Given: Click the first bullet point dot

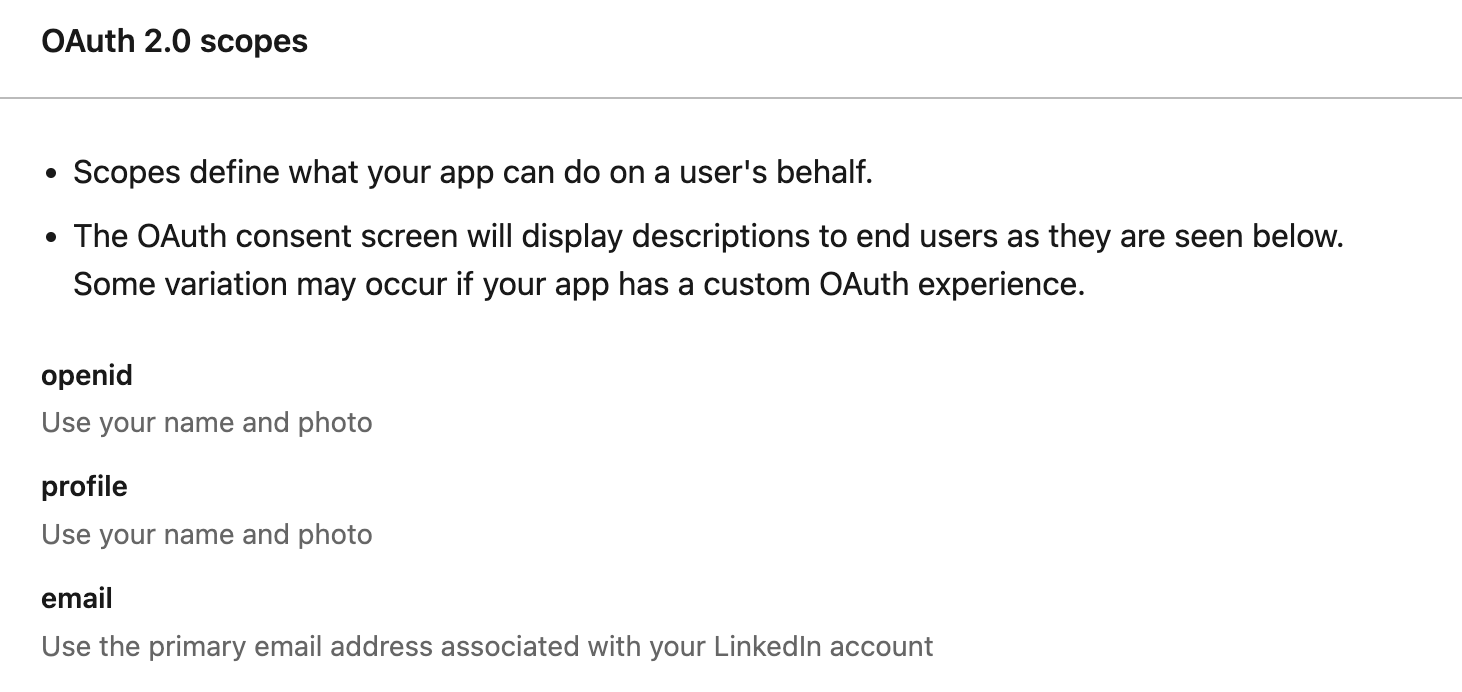Looking at the screenshot, I should coord(52,174).
